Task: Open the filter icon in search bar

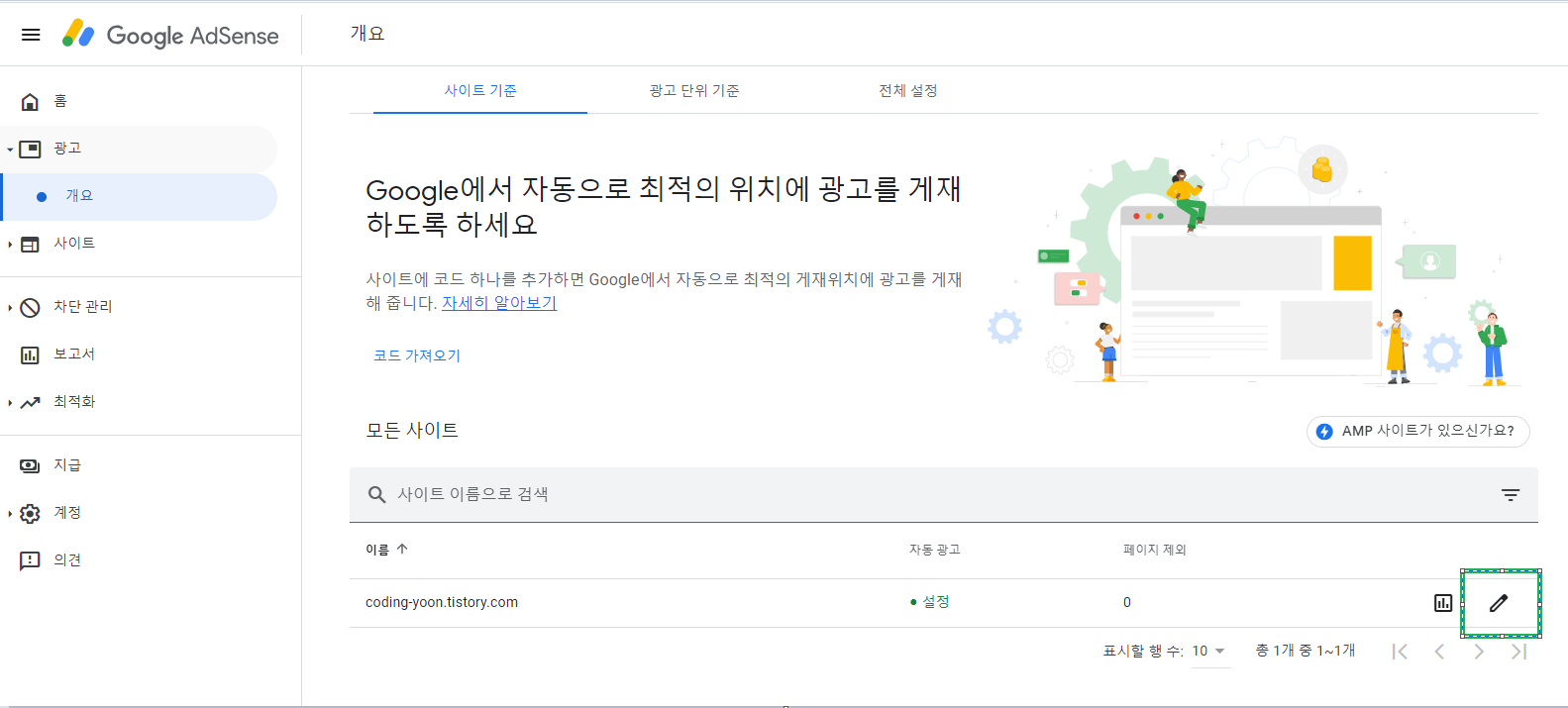Action: pyautogui.click(x=1511, y=495)
